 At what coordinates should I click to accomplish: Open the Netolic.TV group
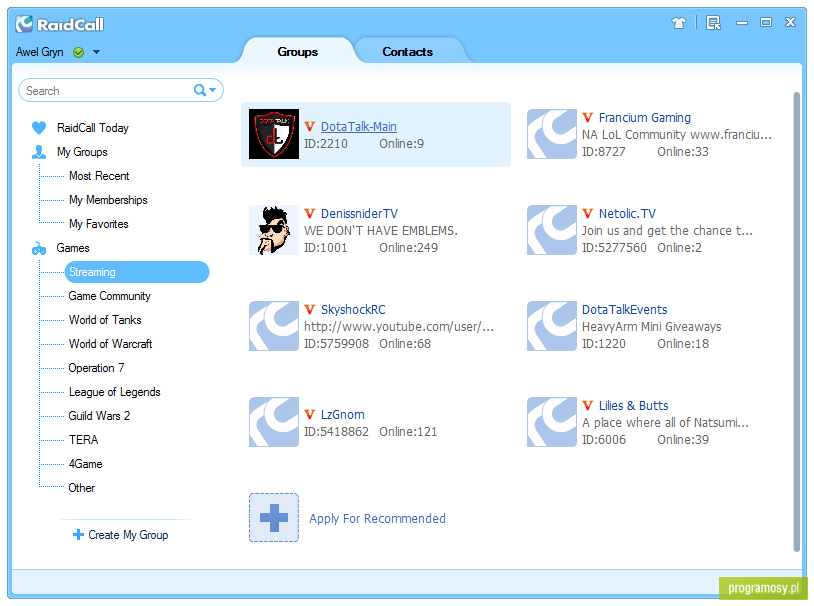(627, 213)
